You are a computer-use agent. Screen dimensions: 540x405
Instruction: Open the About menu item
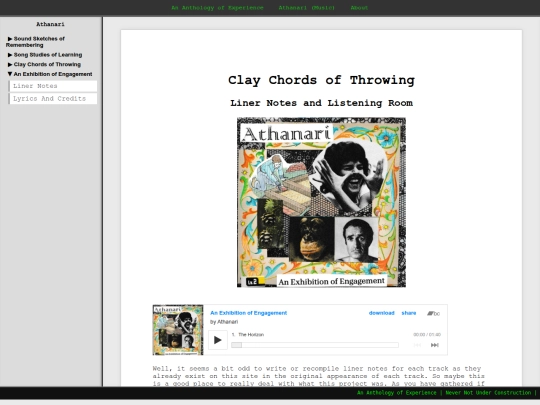pyautogui.click(x=359, y=8)
